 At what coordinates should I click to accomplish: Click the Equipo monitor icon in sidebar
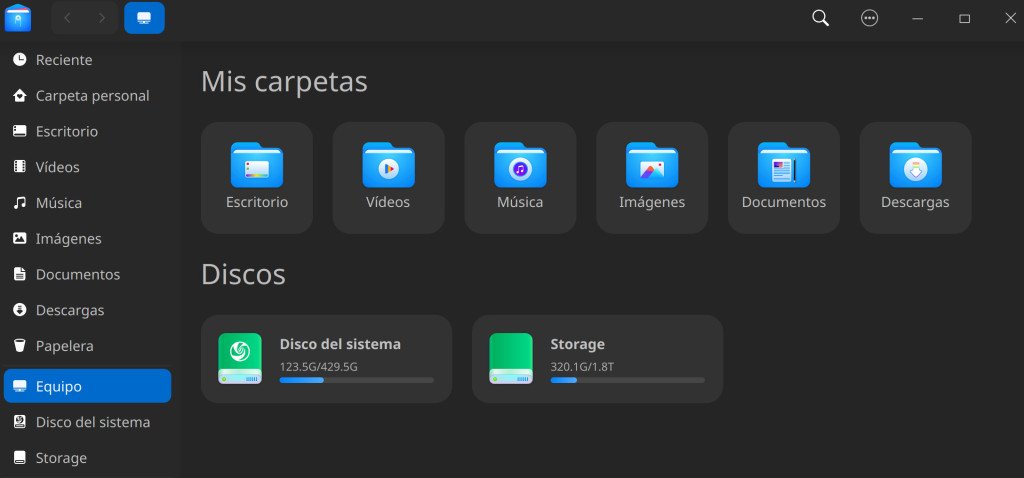[x=20, y=386]
